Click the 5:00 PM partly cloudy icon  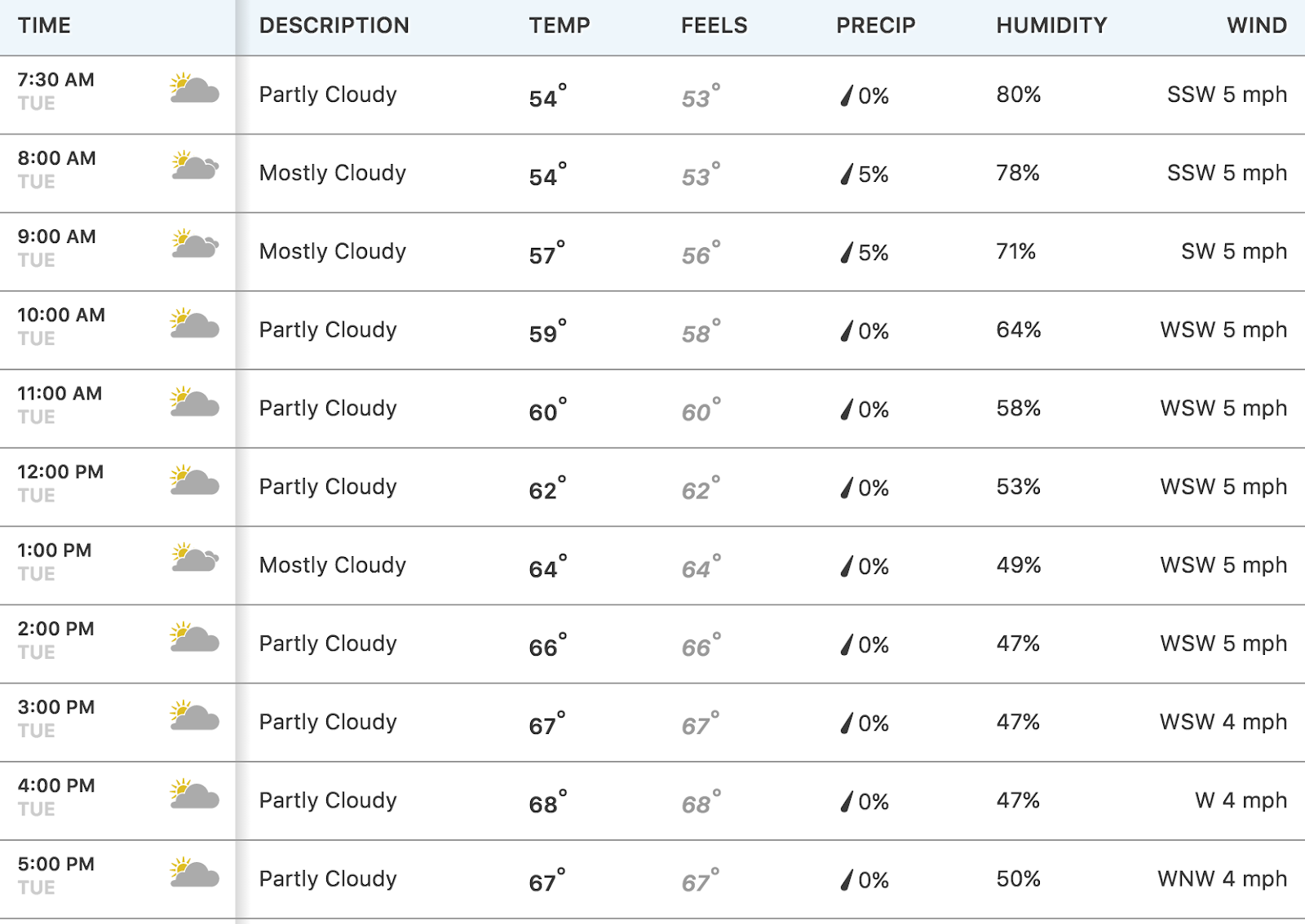[x=194, y=873]
